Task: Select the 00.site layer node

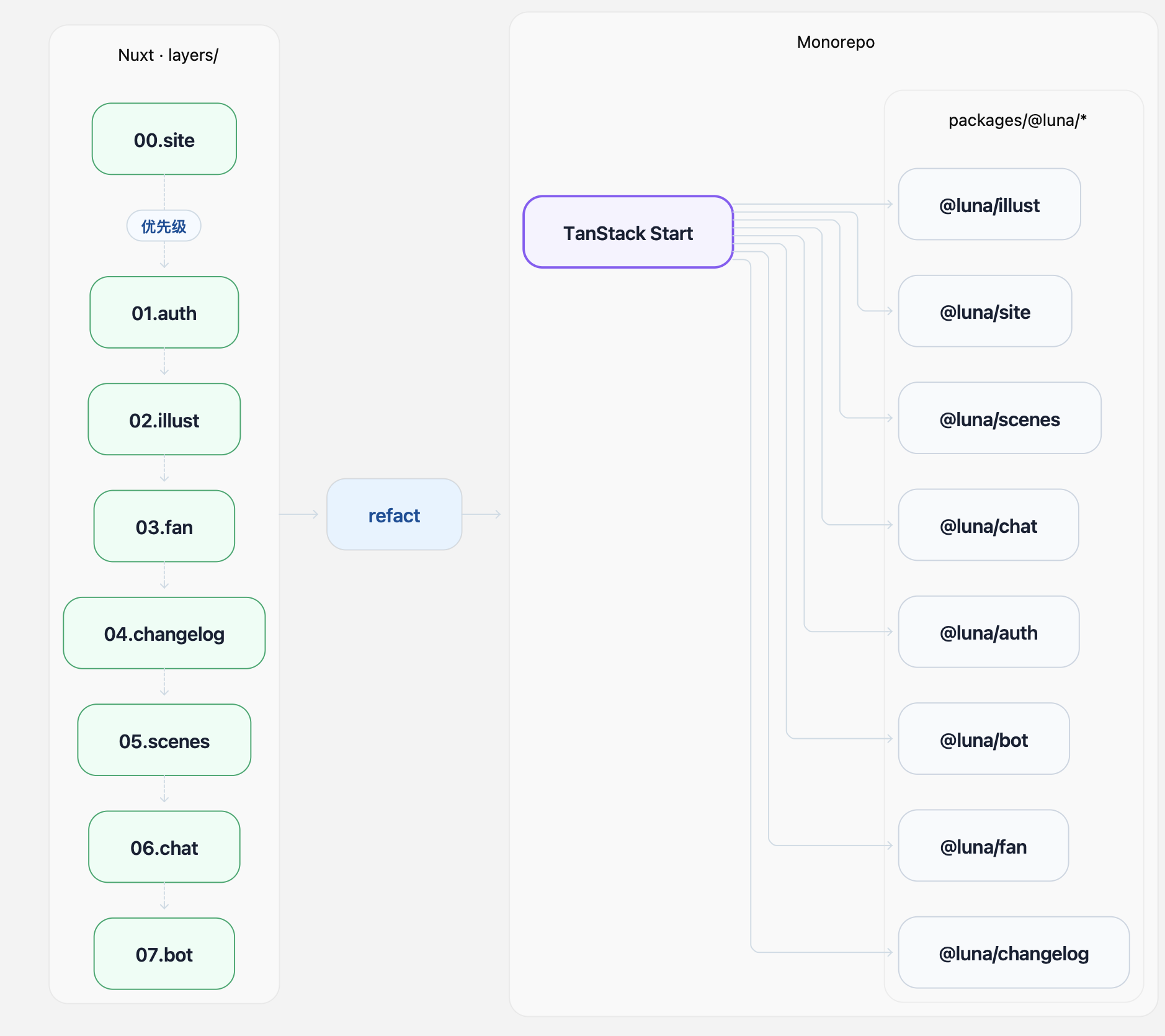Action: [164, 139]
